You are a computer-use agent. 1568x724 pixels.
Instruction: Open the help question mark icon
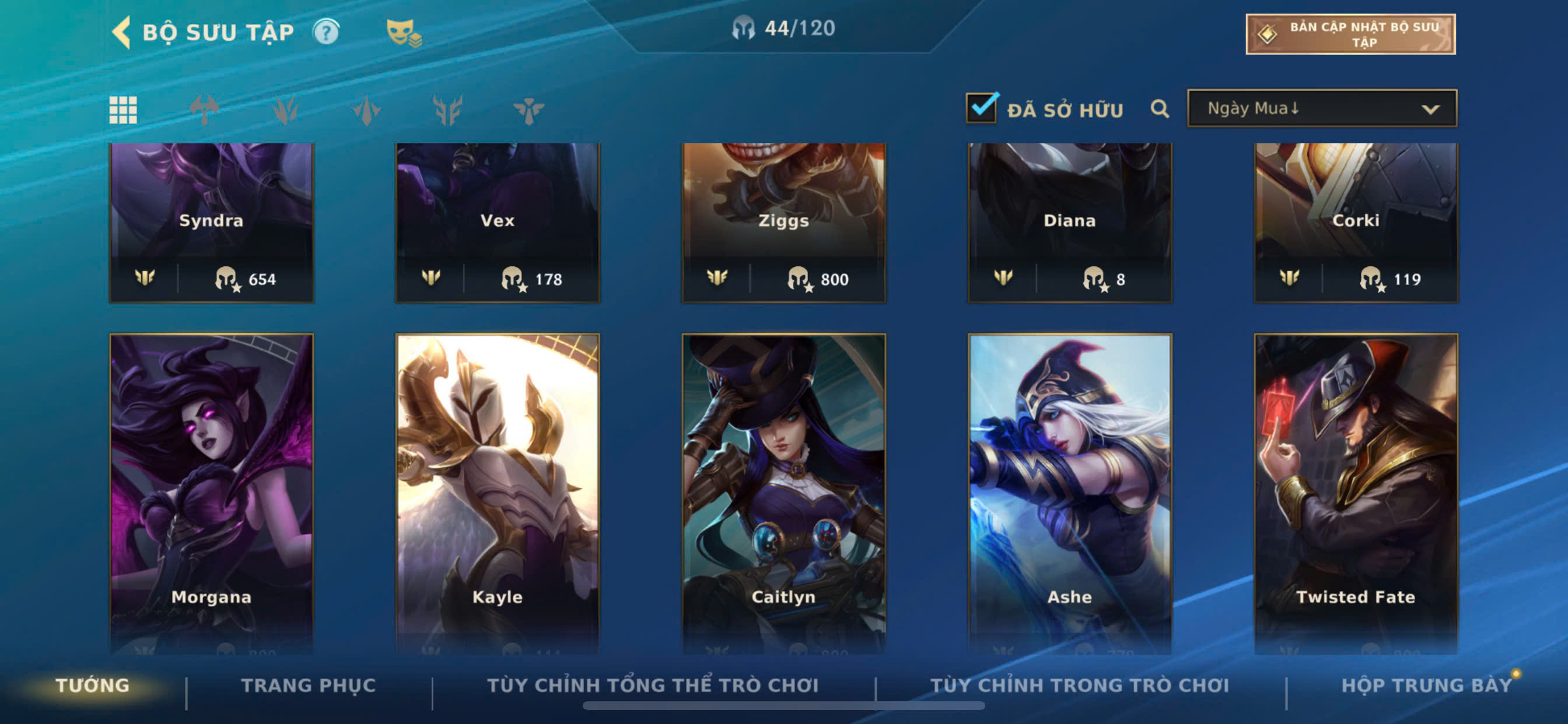coord(326,31)
